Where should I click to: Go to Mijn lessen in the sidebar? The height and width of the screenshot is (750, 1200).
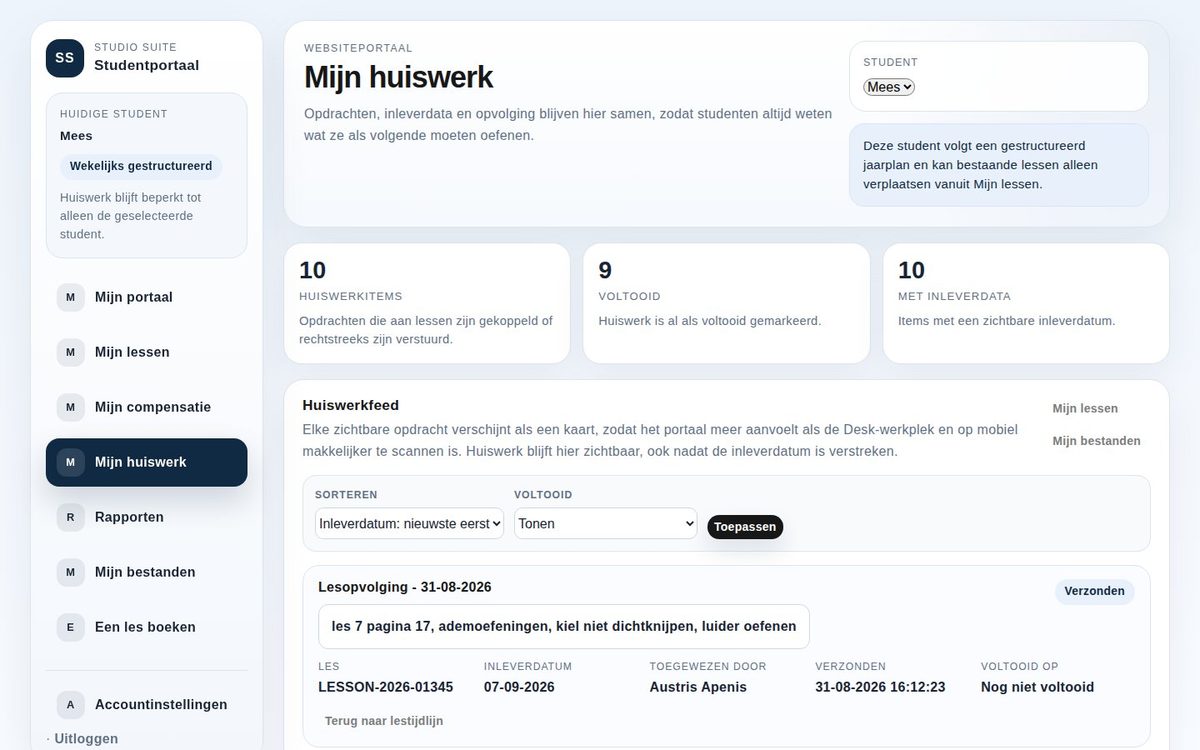(147, 352)
